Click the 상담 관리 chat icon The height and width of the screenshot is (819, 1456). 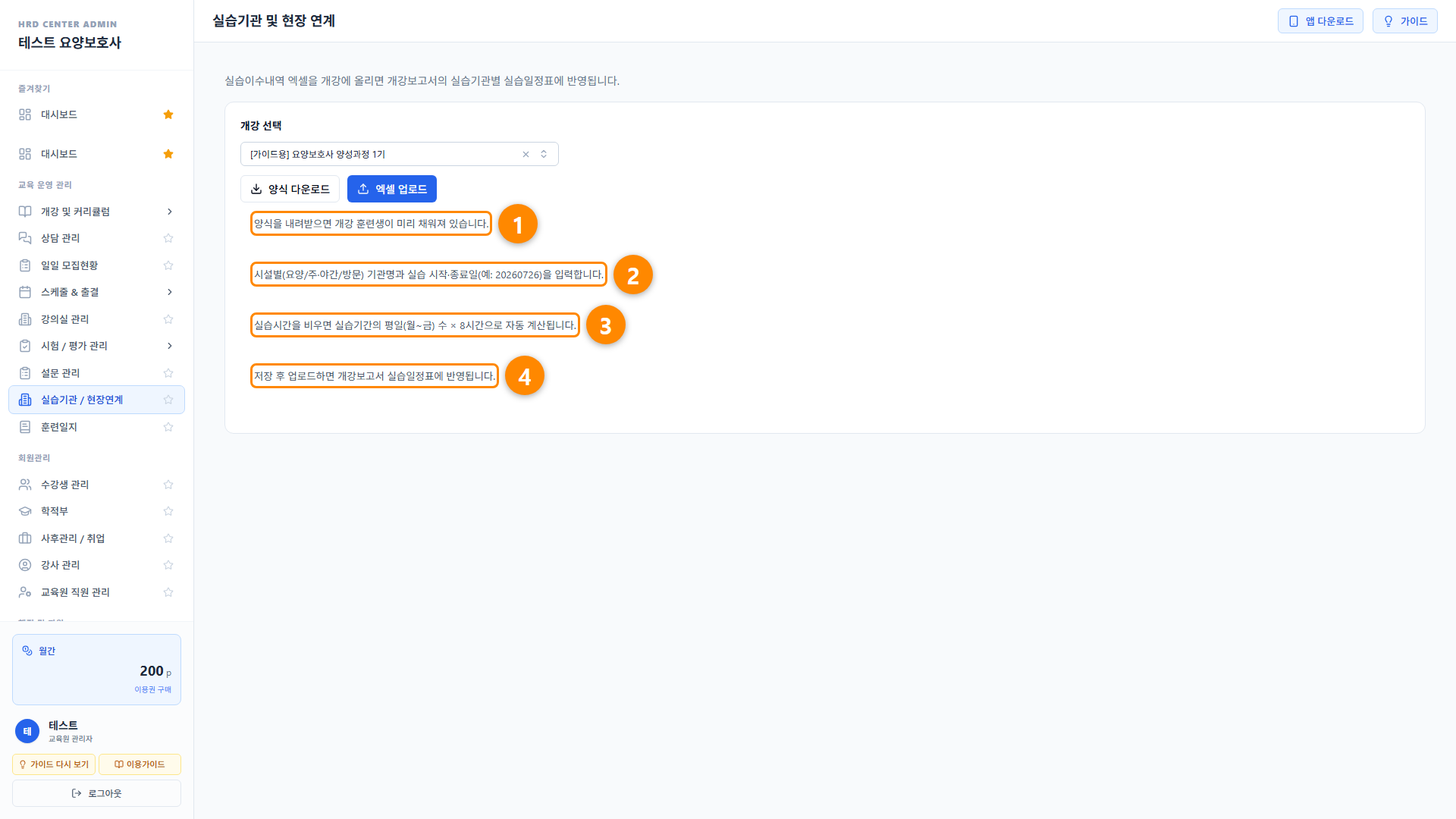click(x=25, y=238)
